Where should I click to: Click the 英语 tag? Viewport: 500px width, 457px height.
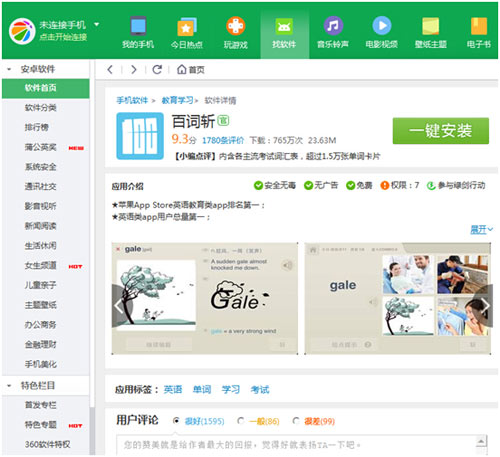(173, 389)
